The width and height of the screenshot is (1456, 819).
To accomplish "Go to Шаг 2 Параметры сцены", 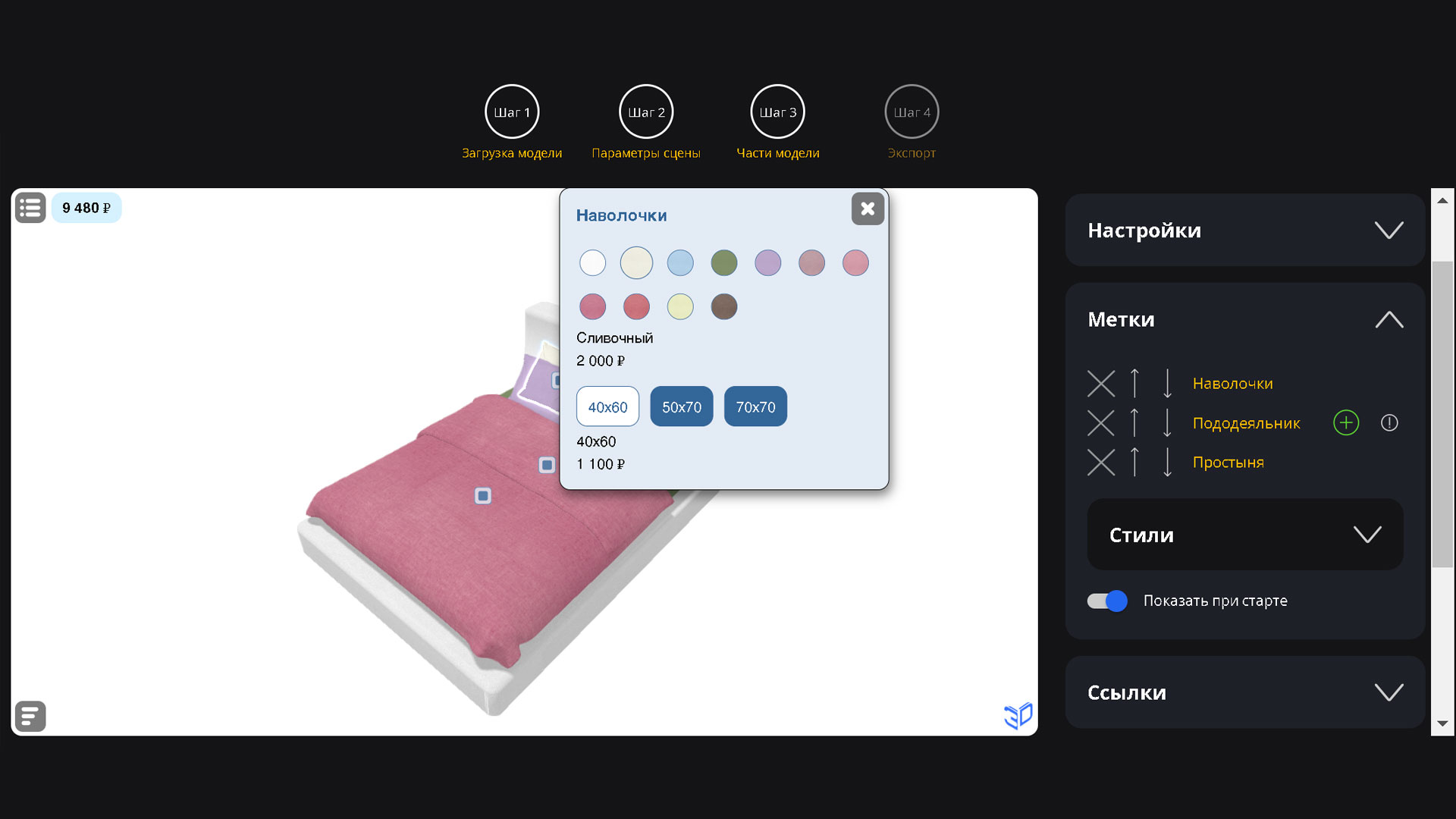I will tap(646, 111).
